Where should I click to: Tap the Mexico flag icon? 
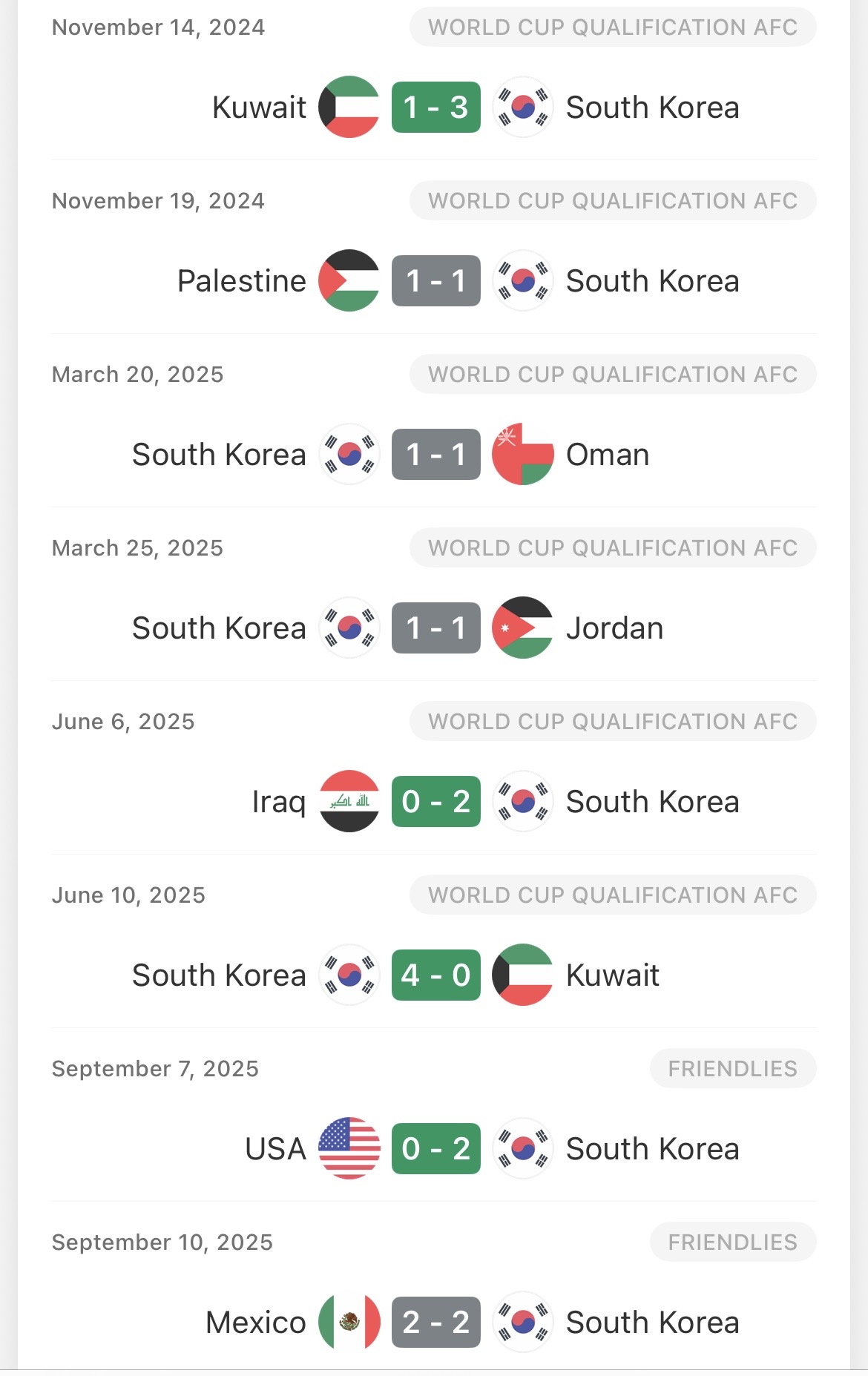[x=349, y=1323]
